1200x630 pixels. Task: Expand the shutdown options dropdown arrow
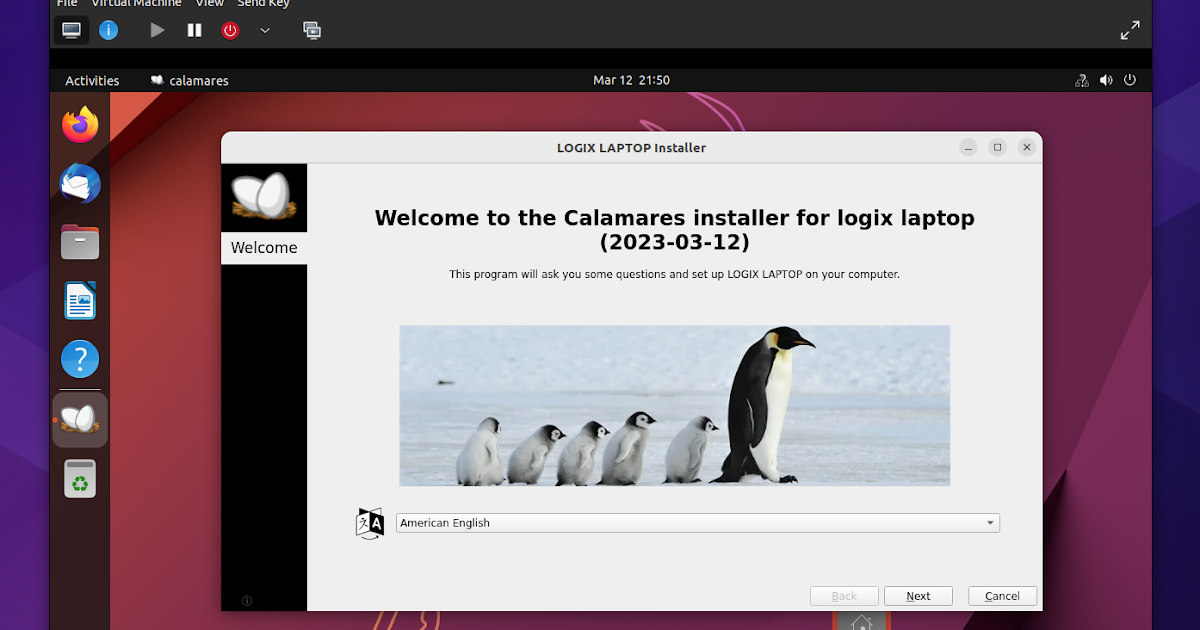[265, 30]
